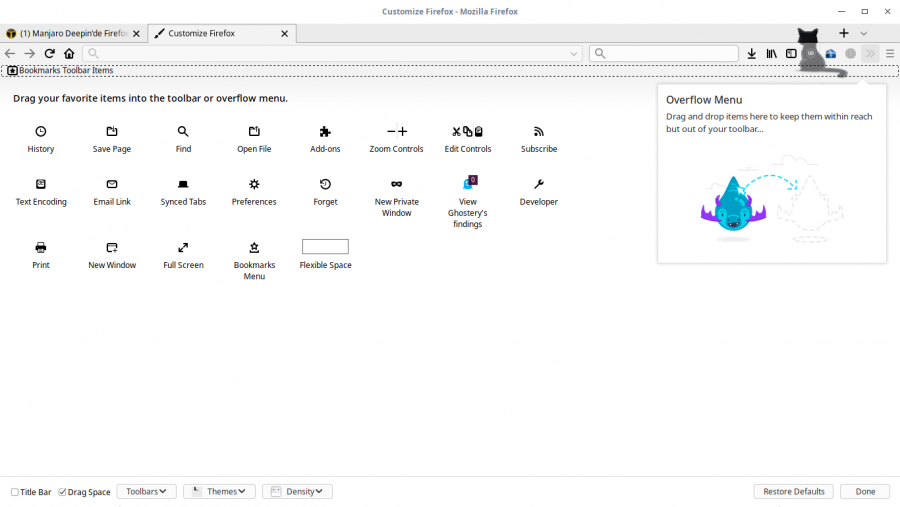This screenshot has height=507, width=900.
Task: Click the Restore Defaults button
Action: pyautogui.click(x=794, y=491)
